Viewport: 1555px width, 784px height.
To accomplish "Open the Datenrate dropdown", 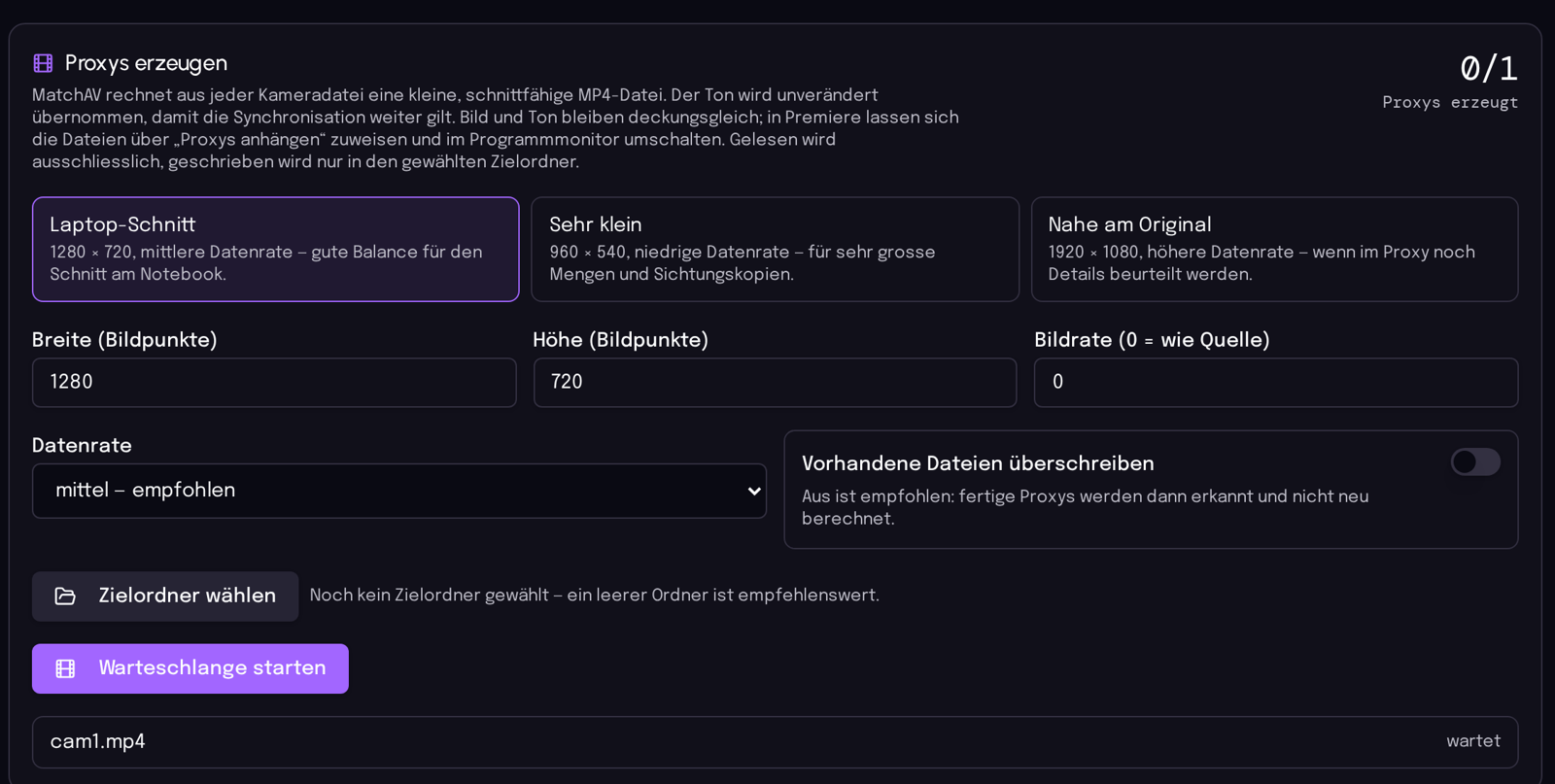I will [399, 491].
